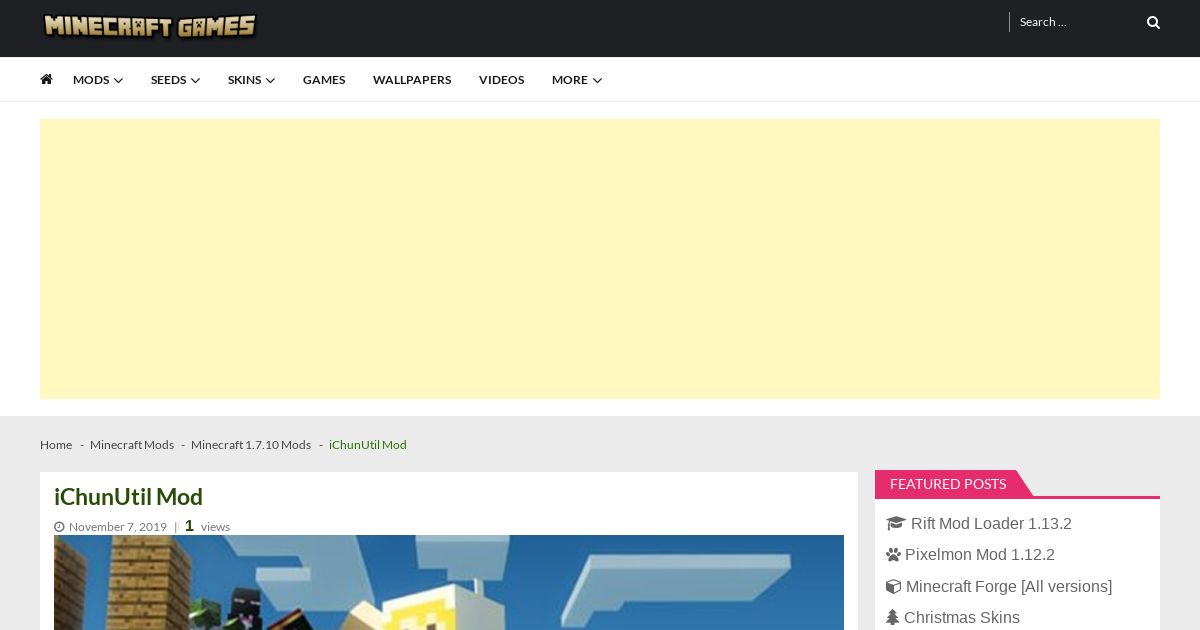Click the search magnifier icon
The image size is (1200, 630).
(x=1153, y=22)
